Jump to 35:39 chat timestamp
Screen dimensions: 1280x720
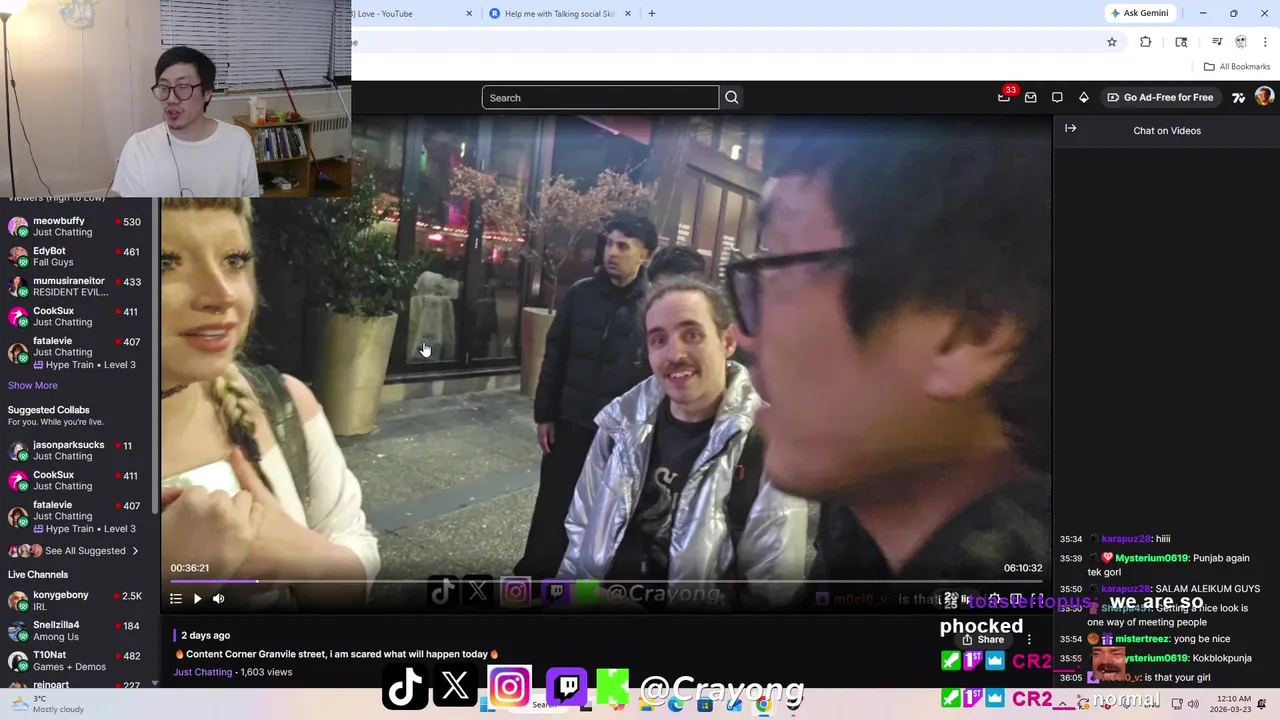click(x=1071, y=558)
